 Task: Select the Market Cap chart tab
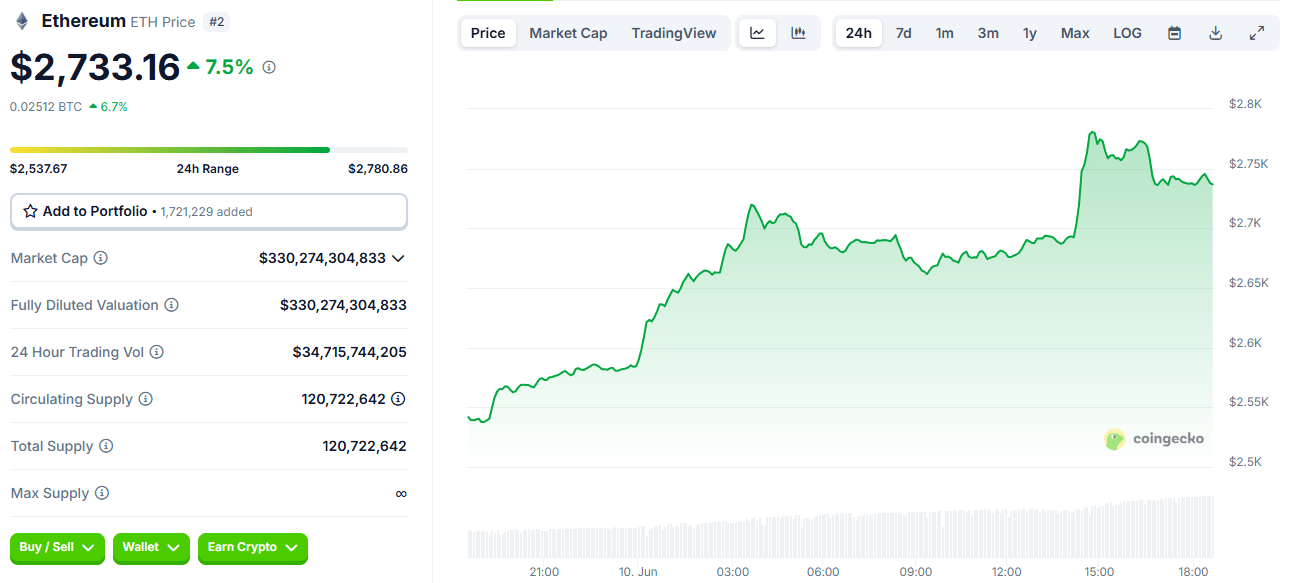coord(568,33)
